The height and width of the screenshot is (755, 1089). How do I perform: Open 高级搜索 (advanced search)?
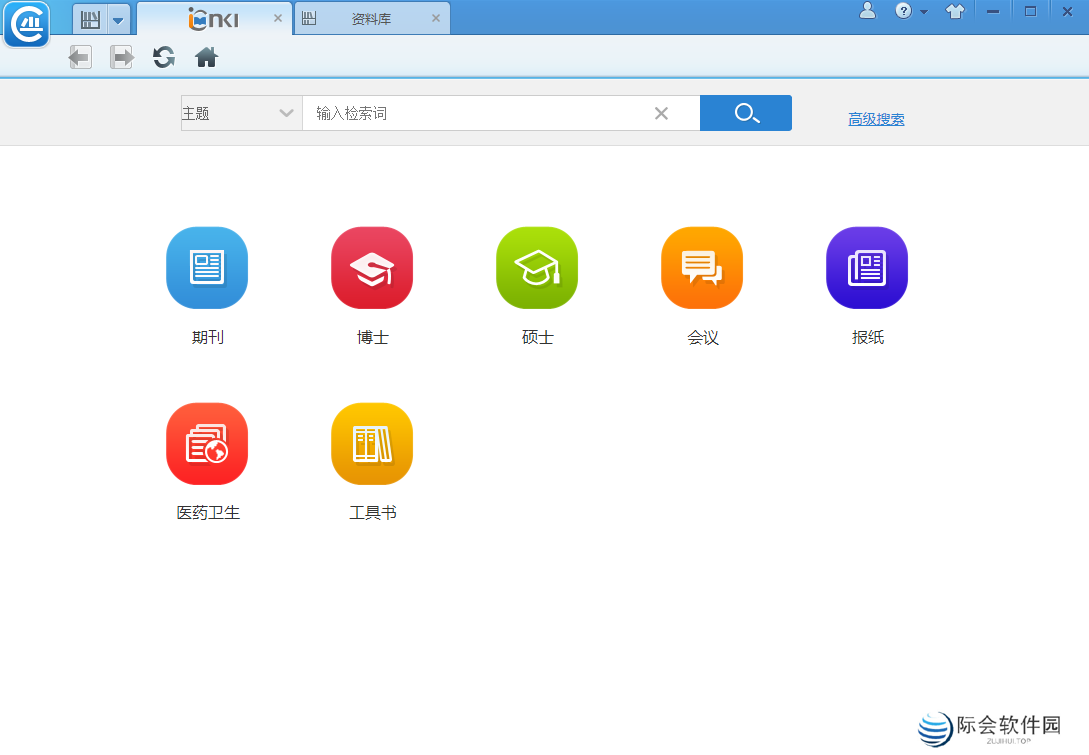876,118
